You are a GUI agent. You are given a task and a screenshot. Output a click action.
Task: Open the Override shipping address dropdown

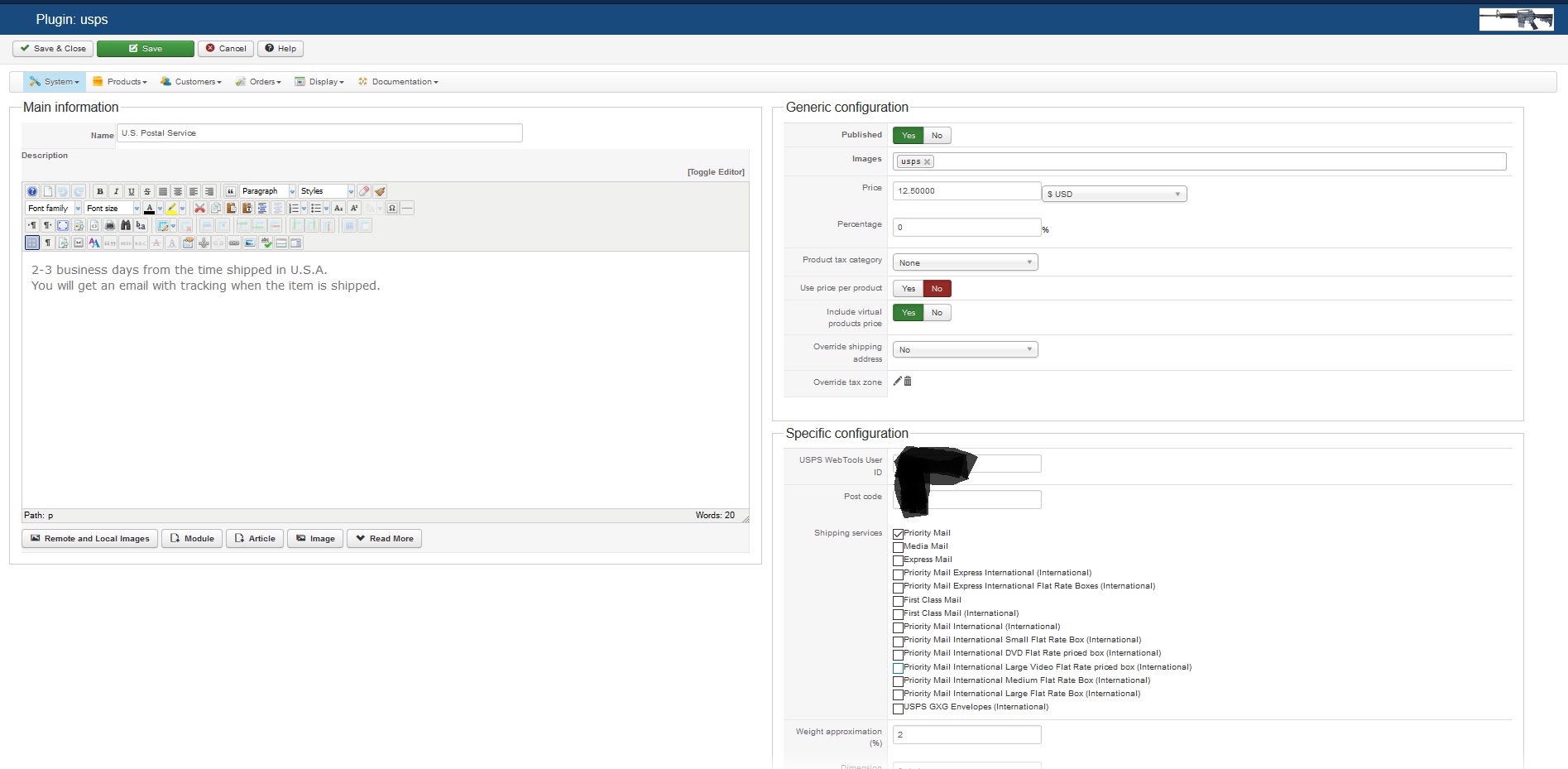965,349
